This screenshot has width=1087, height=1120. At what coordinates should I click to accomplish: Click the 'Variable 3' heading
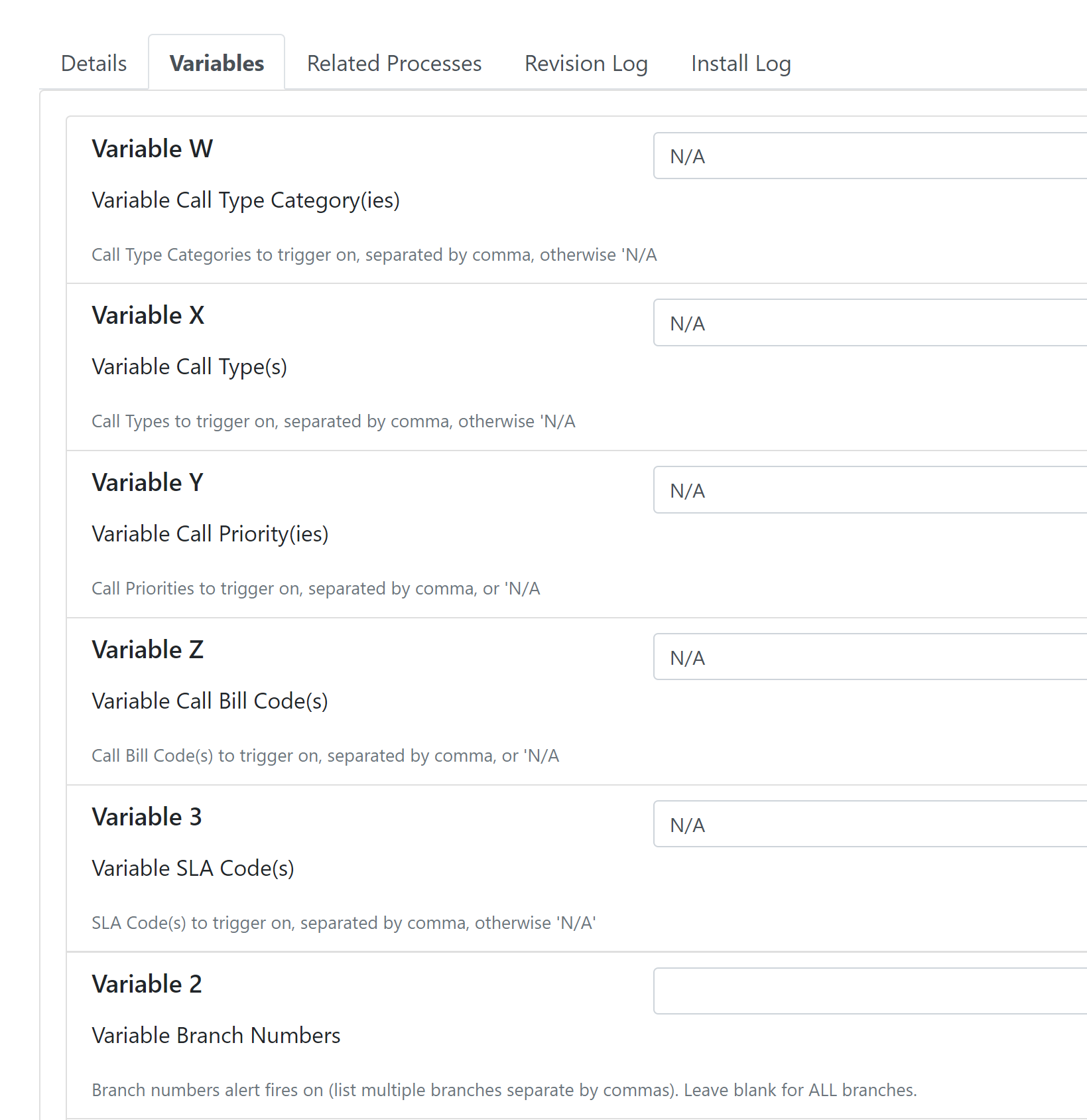147,817
